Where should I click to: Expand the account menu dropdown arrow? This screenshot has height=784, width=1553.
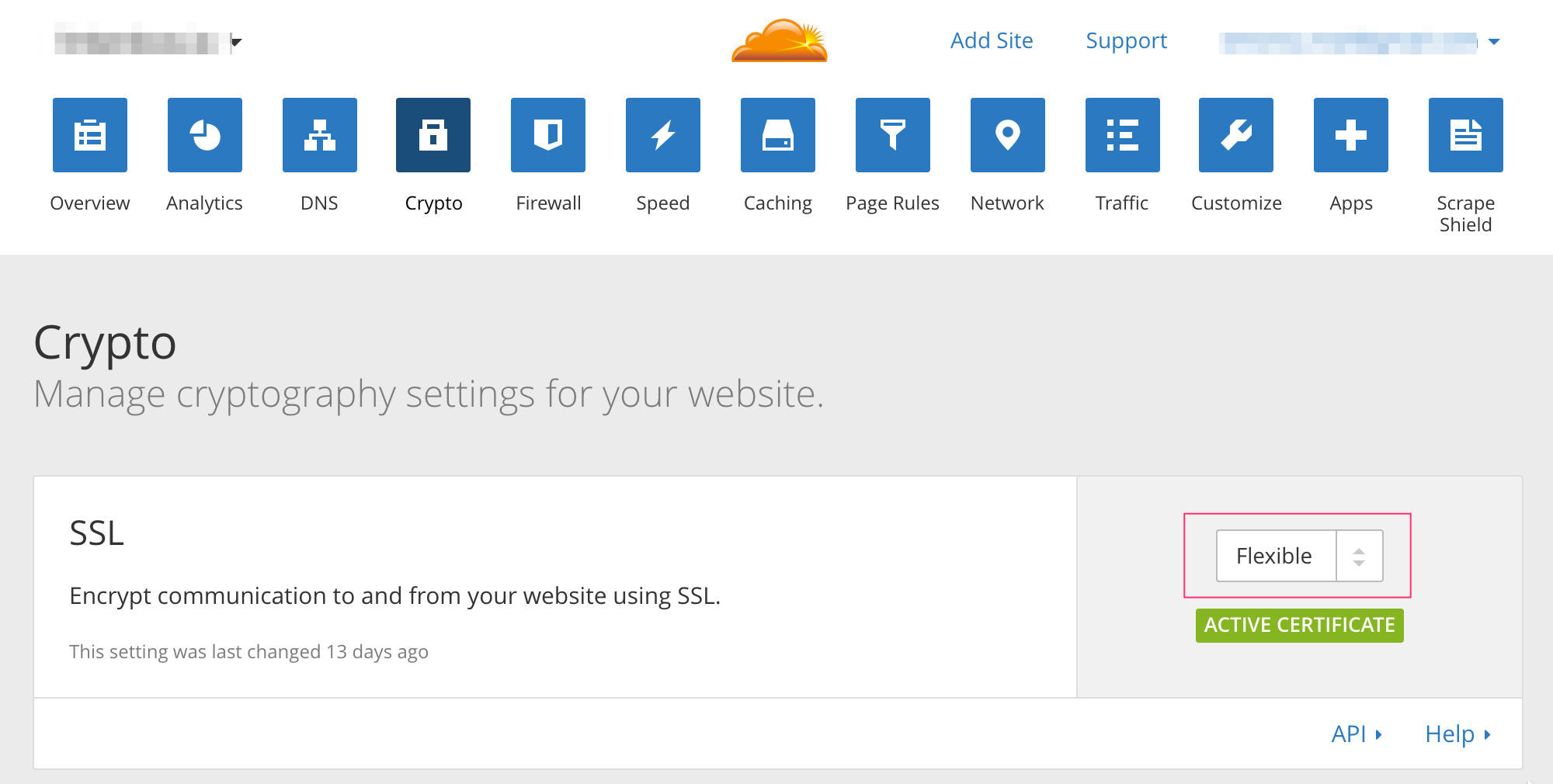[x=1494, y=42]
